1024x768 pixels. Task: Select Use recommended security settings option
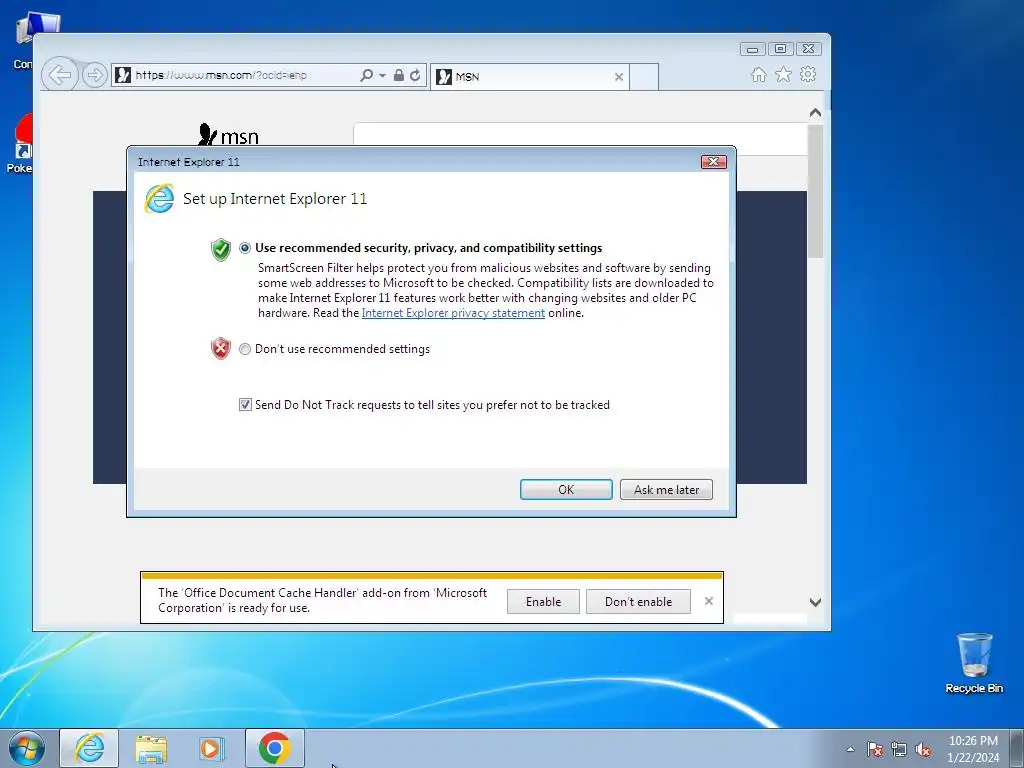coord(245,248)
